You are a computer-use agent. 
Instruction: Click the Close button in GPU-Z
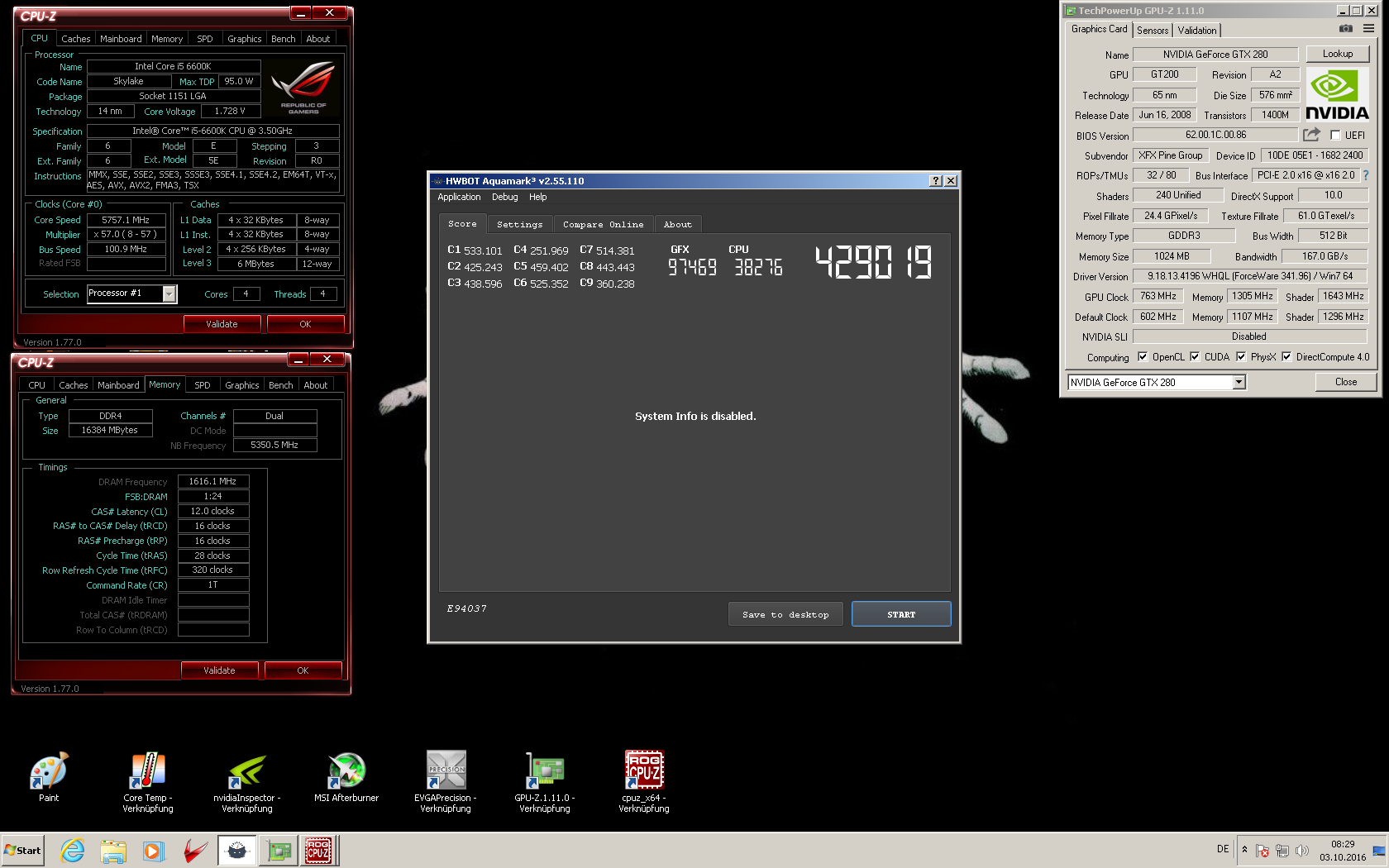click(x=1346, y=382)
